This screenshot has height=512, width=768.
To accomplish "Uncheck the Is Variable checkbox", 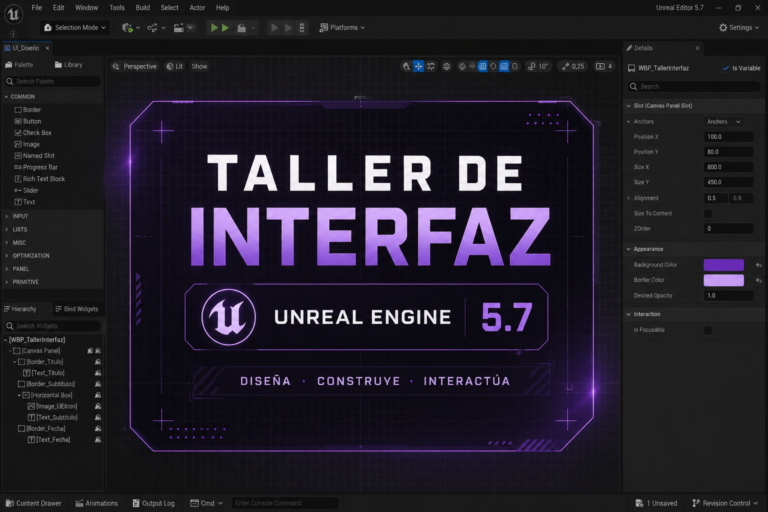I will pos(726,68).
